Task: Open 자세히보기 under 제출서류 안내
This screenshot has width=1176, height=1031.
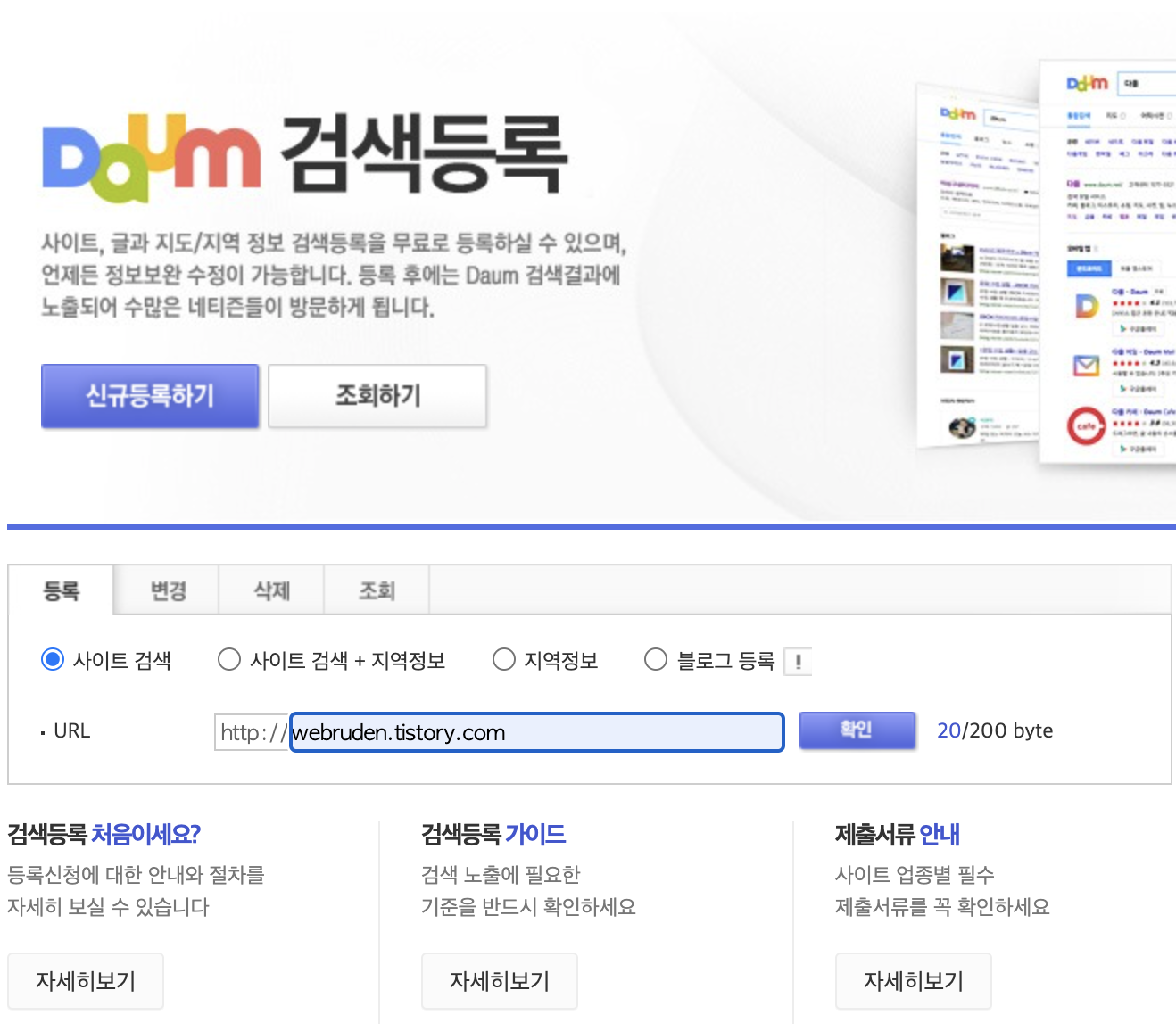Action: click(914, 981)
